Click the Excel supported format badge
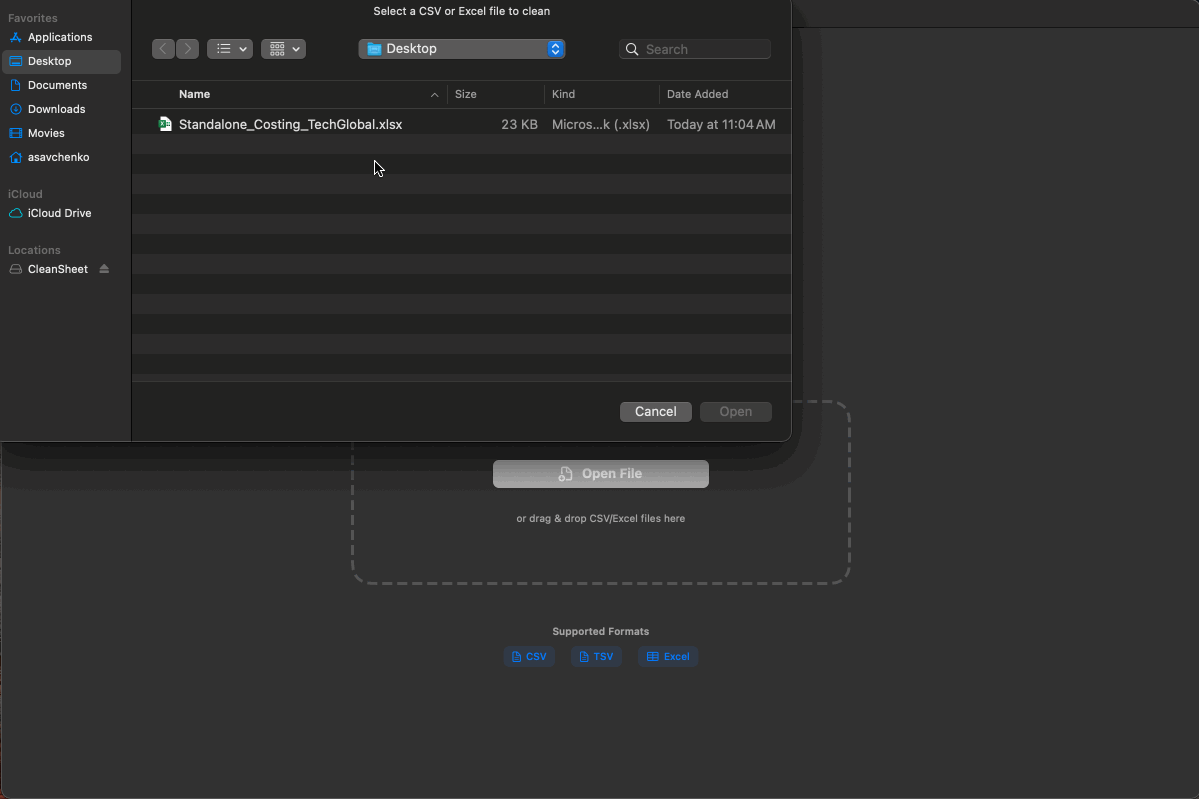 (667, 656)
